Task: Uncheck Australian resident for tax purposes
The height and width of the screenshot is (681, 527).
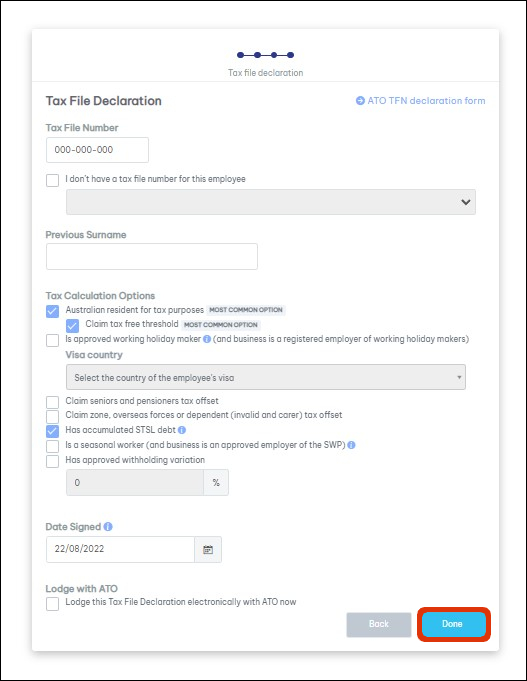Action: click(53, 311)
